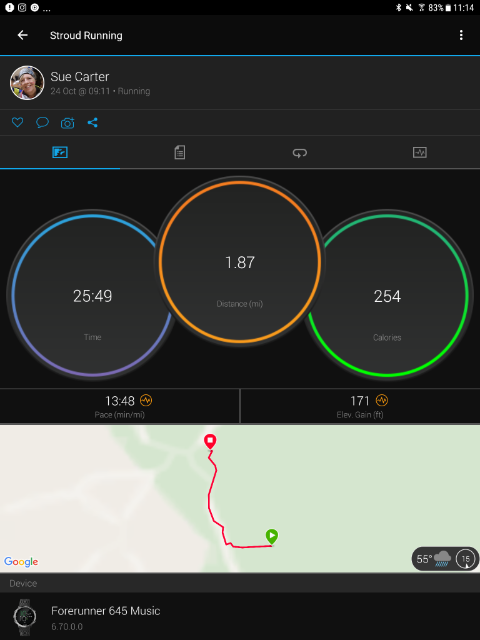
Task: Open elevation chart icon beside 171
Action: click(x=382, y=400)
